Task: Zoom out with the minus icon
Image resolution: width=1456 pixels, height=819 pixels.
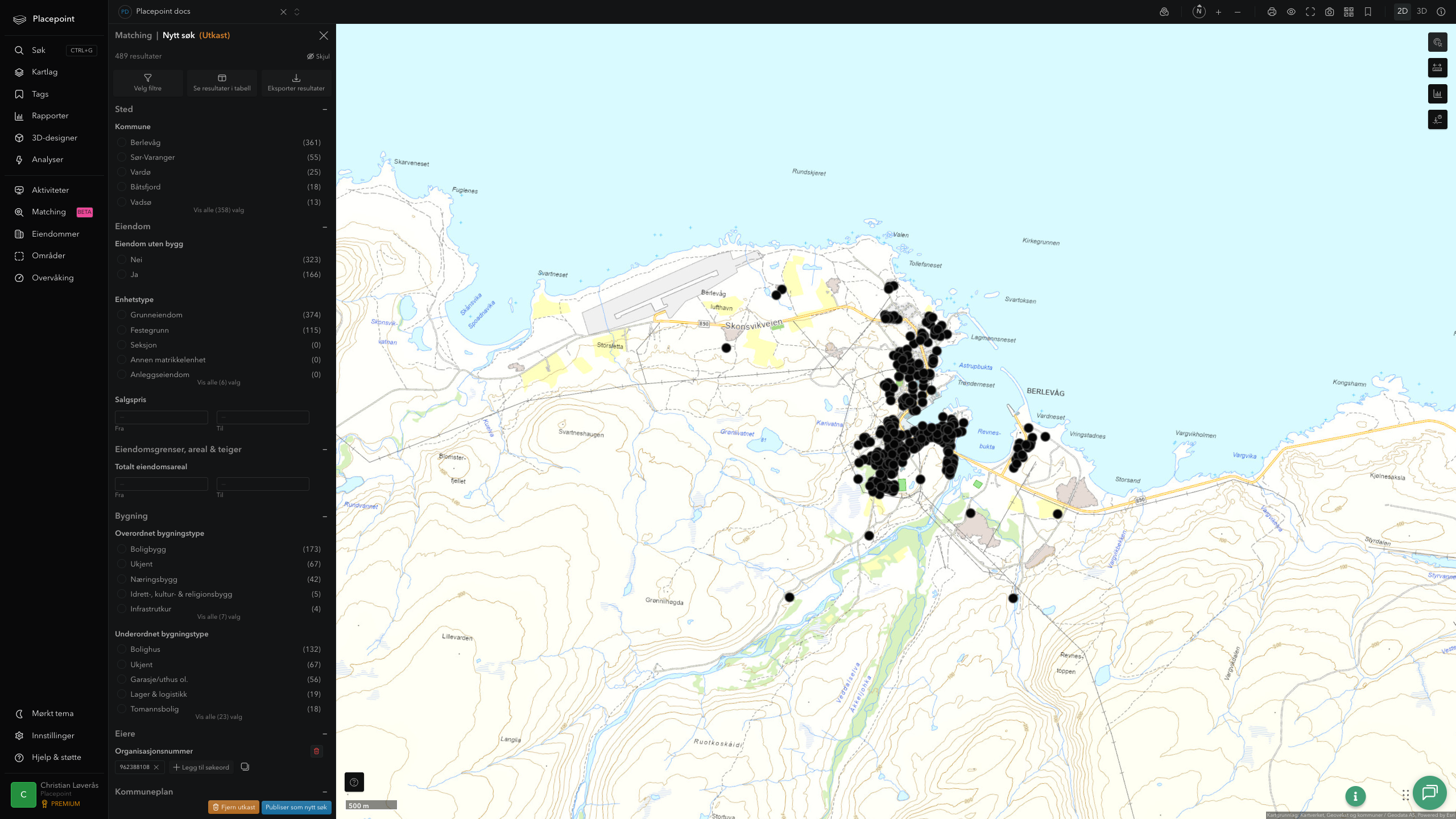Action: tap(1238, 12)
